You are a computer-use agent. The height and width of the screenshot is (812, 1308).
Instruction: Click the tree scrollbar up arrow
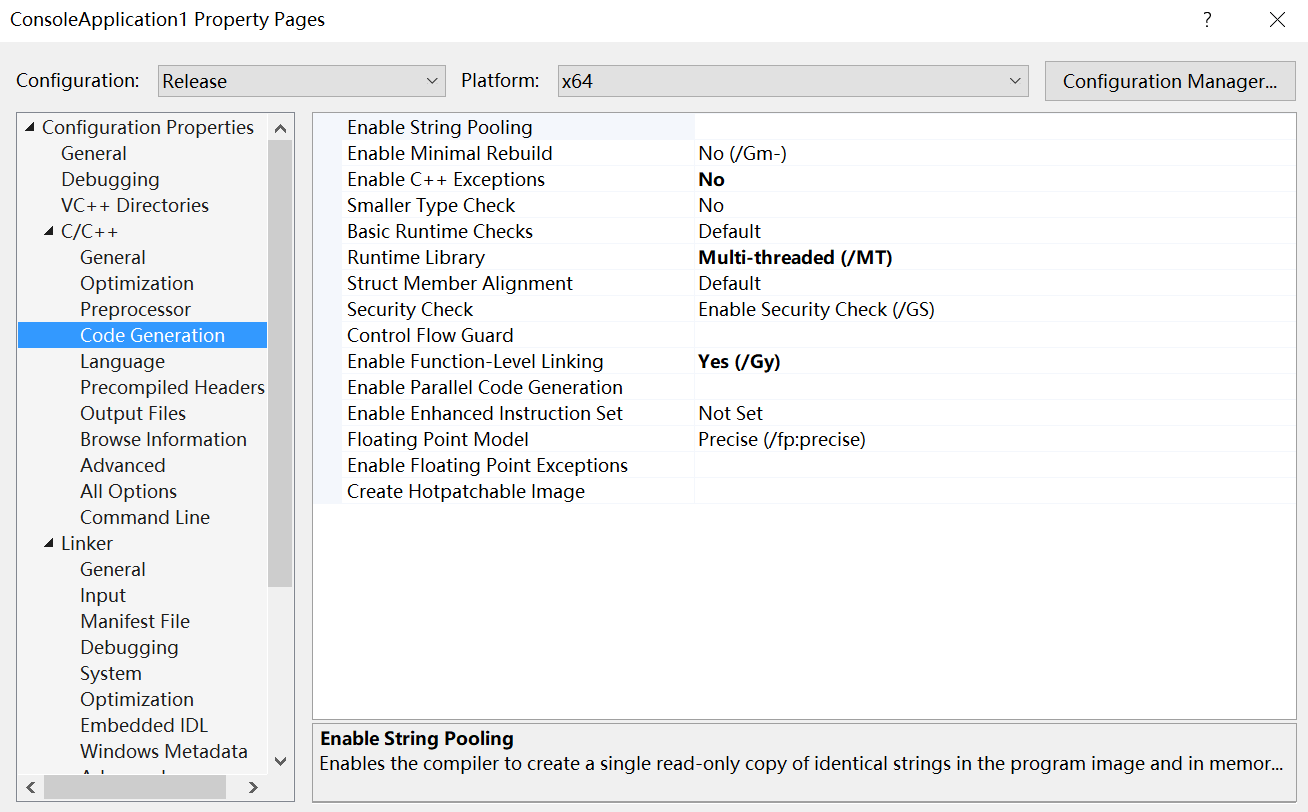tap(280, 127)
